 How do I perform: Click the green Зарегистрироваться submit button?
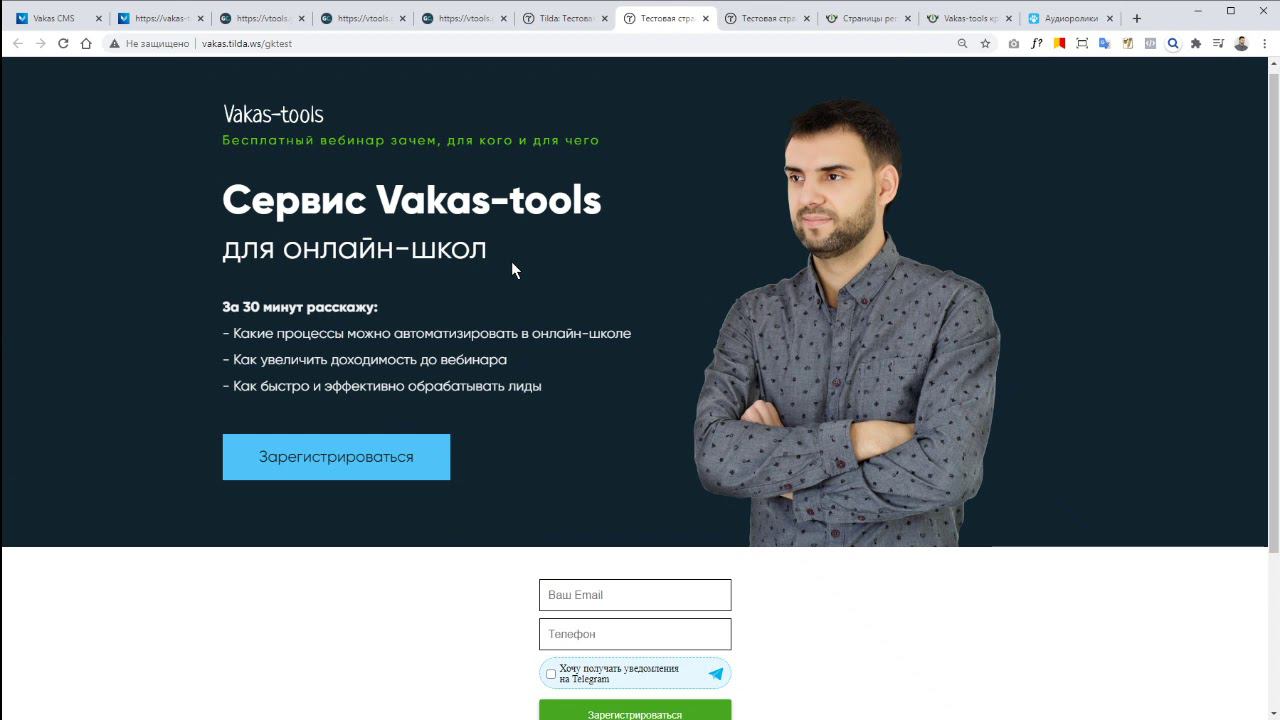coord(635,710)
